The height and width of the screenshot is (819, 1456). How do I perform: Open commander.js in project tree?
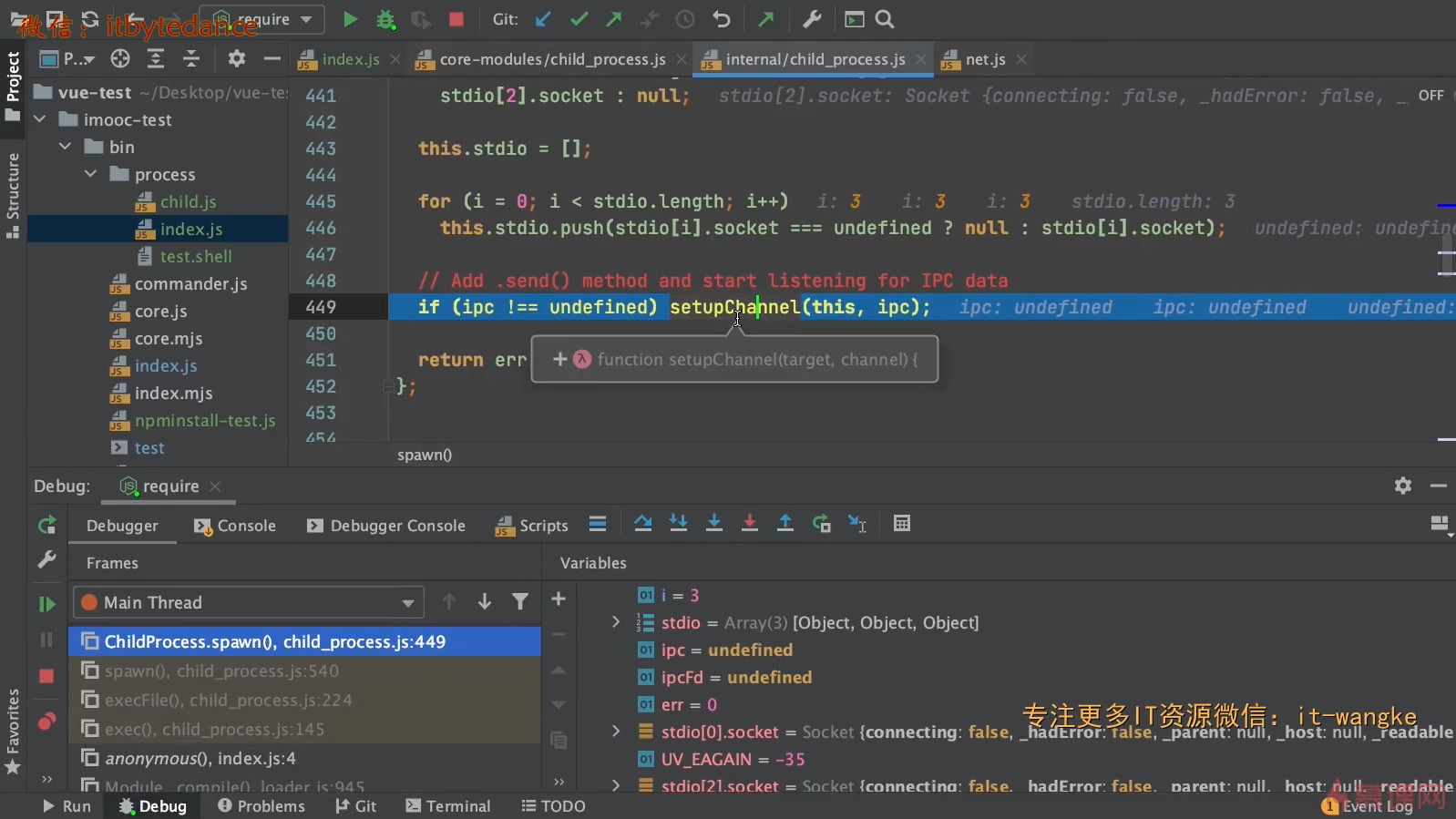pyautogui.click(x=190, y=283)
